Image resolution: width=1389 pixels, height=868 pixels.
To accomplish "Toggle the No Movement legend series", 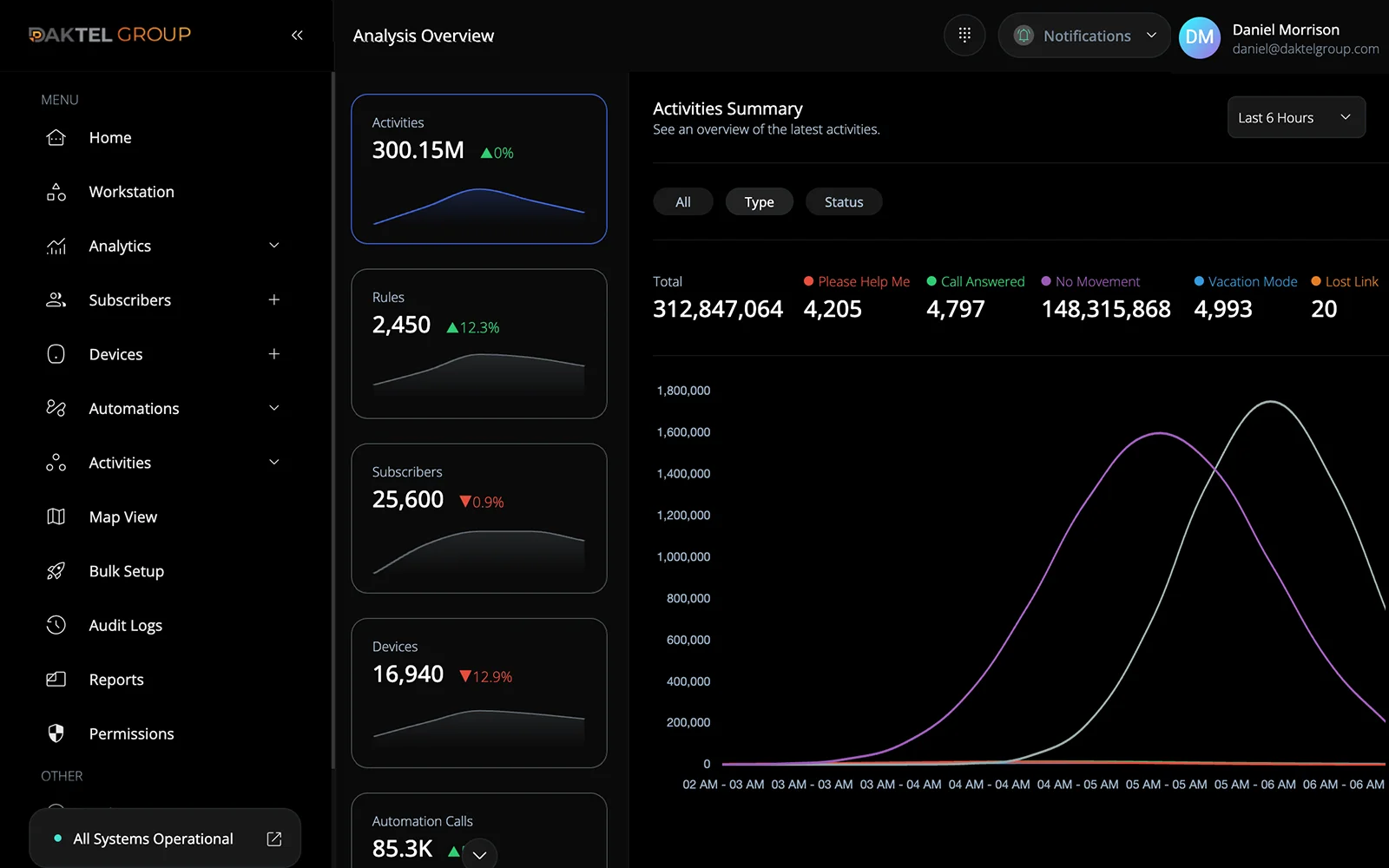I will point(1090,281).
